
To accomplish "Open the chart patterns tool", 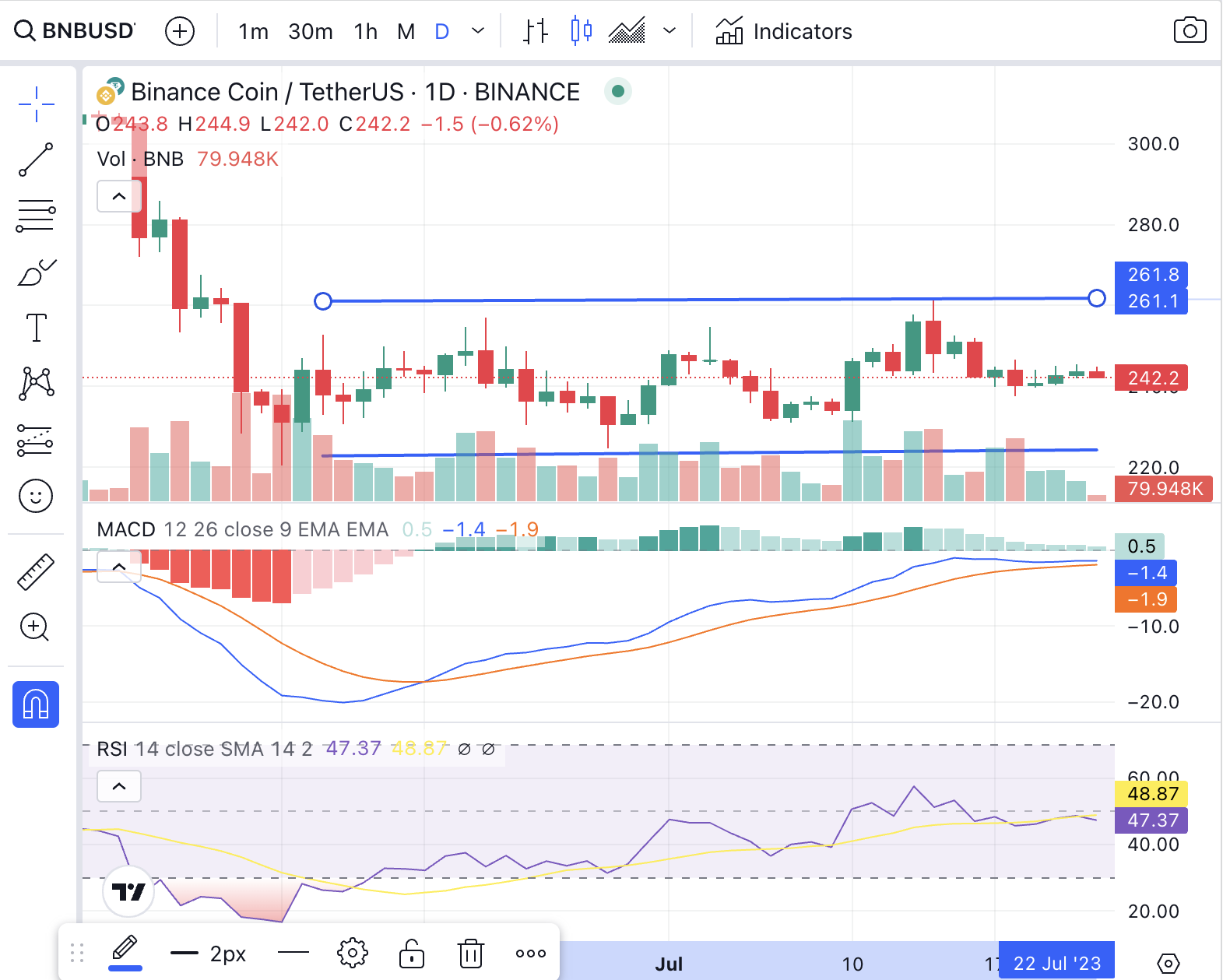I will tap(36, 384).
